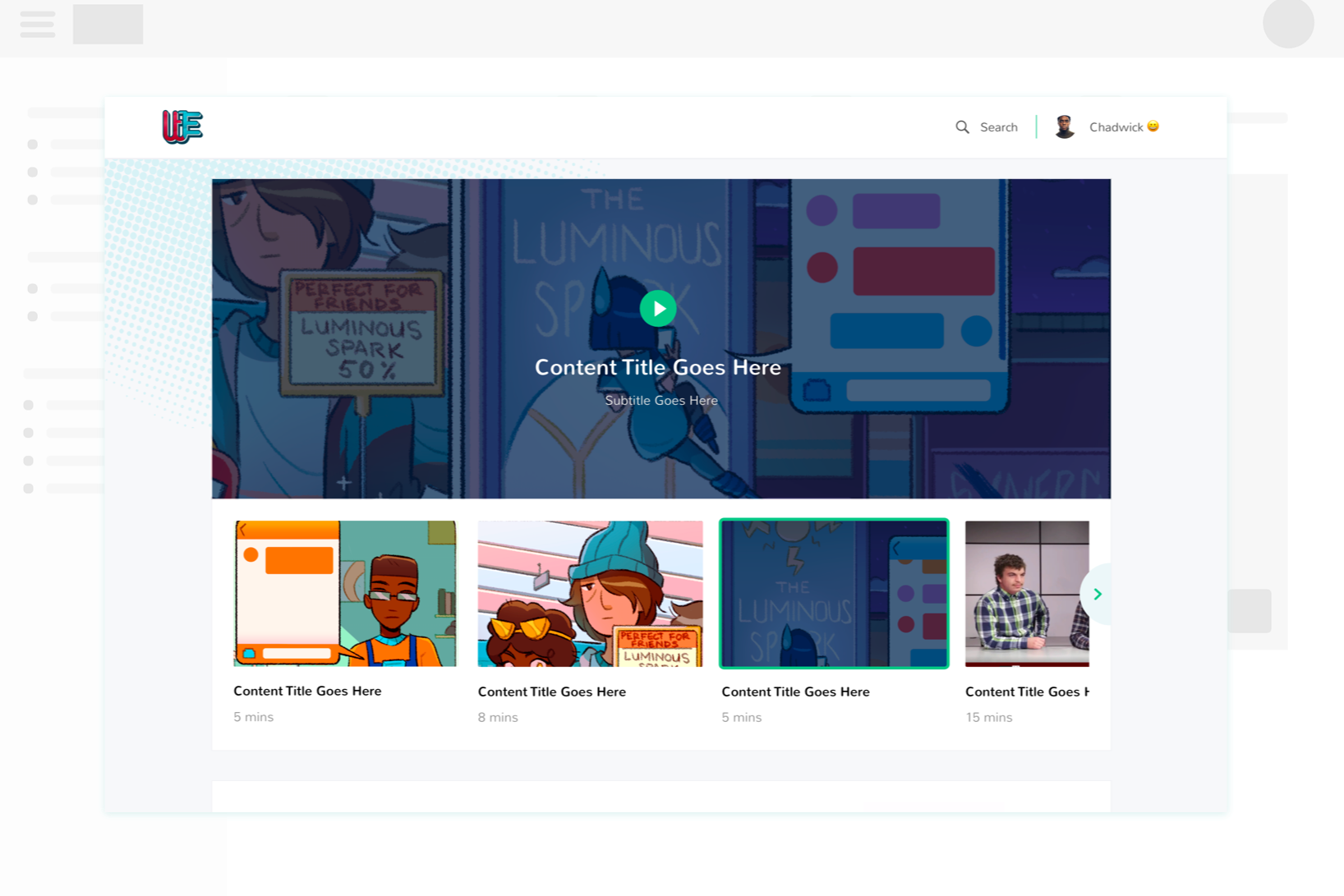Click the grey logo placeholder in background top bar

pos(108,24)
